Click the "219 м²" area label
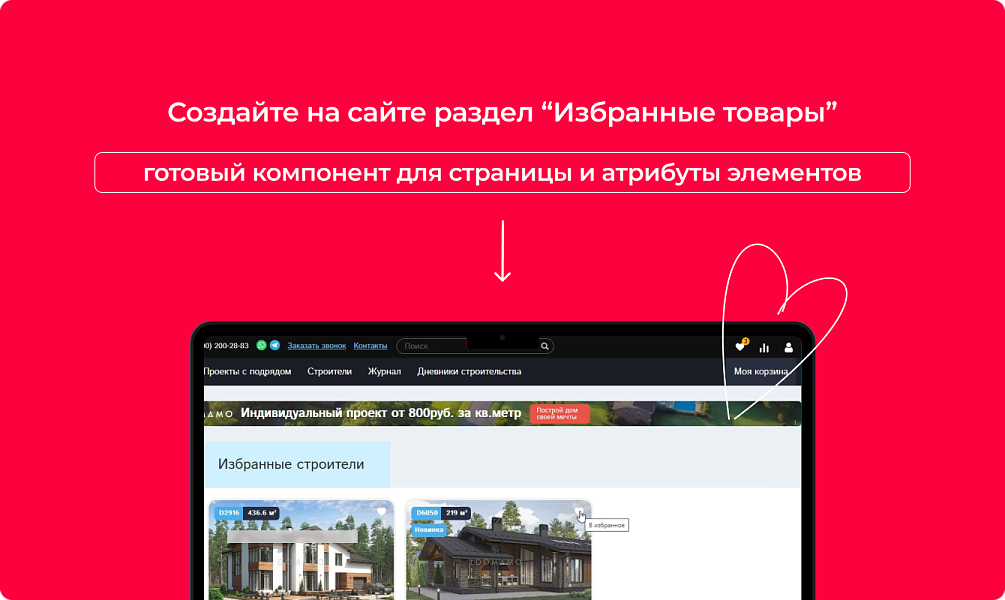The width and height of the screenshot is (1005, 600). pyautogui.click(x=456, y=513)
